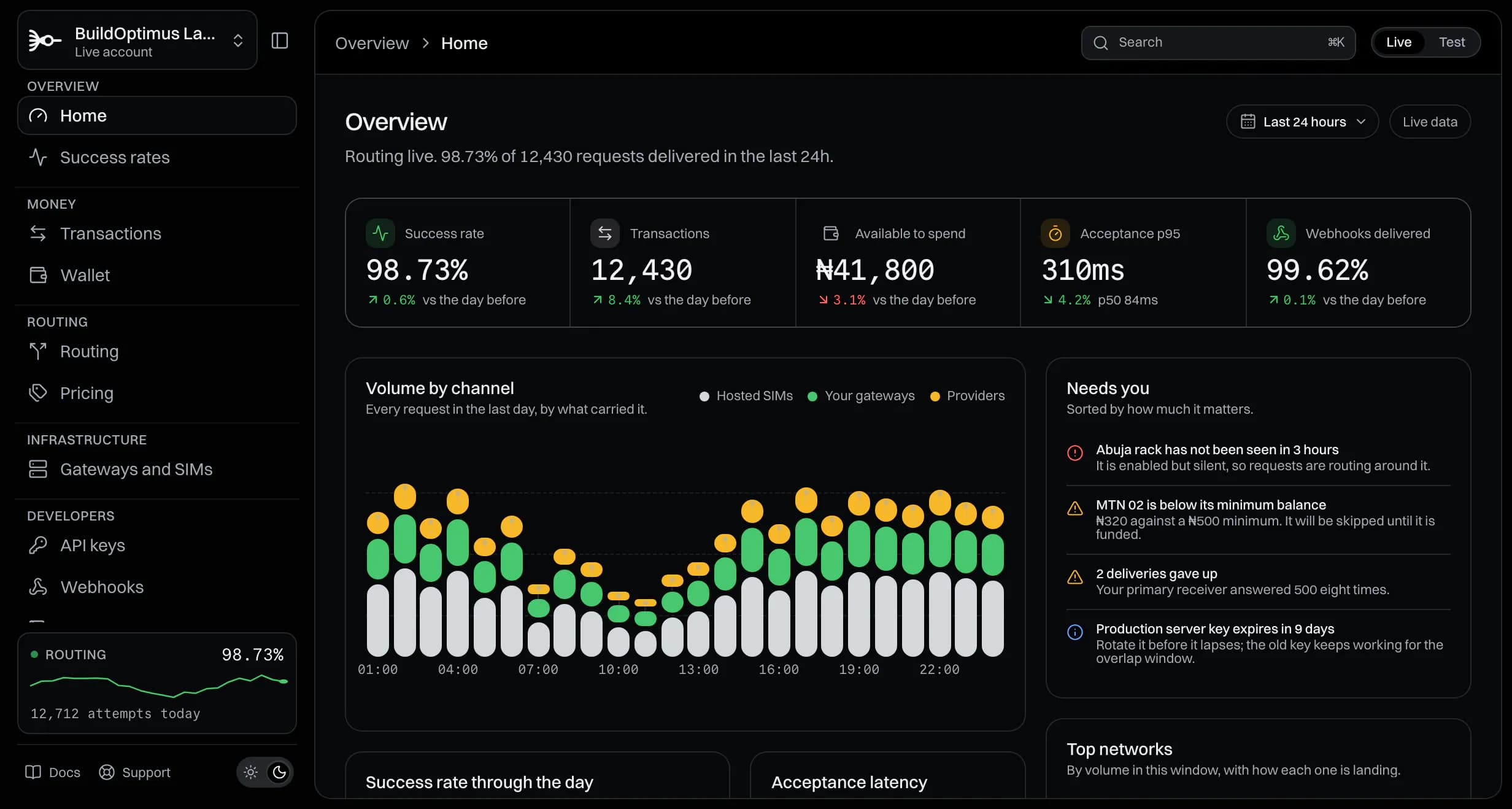Select Live mode

click(1398, 42)
